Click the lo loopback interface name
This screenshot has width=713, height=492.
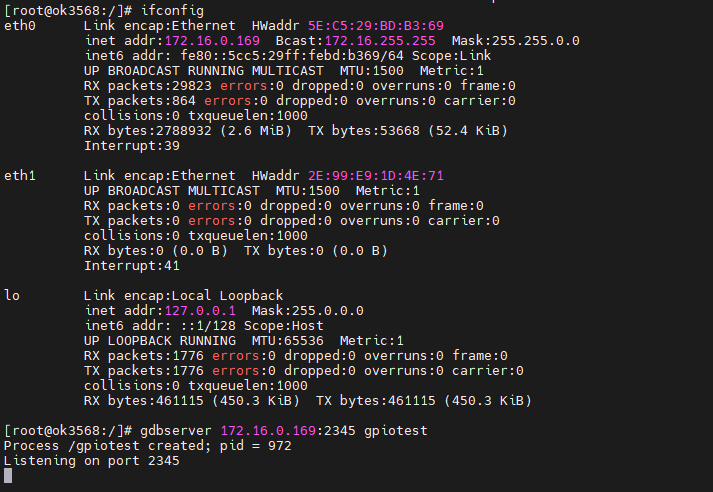coord(12,295)
